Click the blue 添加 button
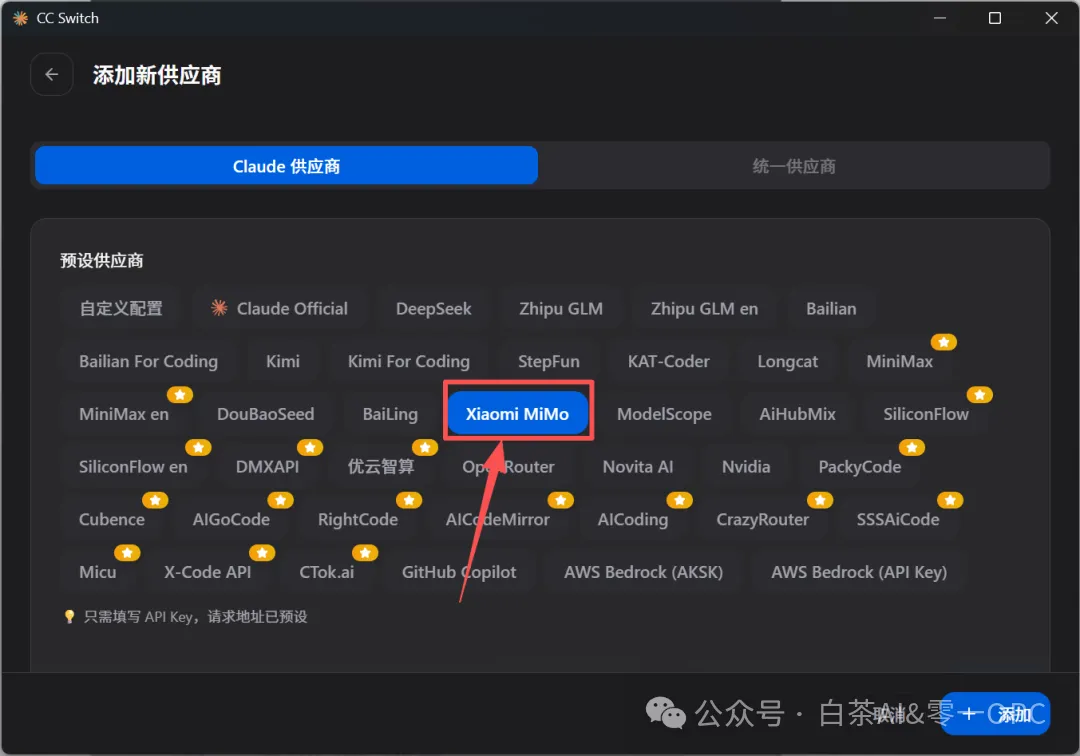Image resolution: width=1080 pixels, height=756 pixels. 995,713
